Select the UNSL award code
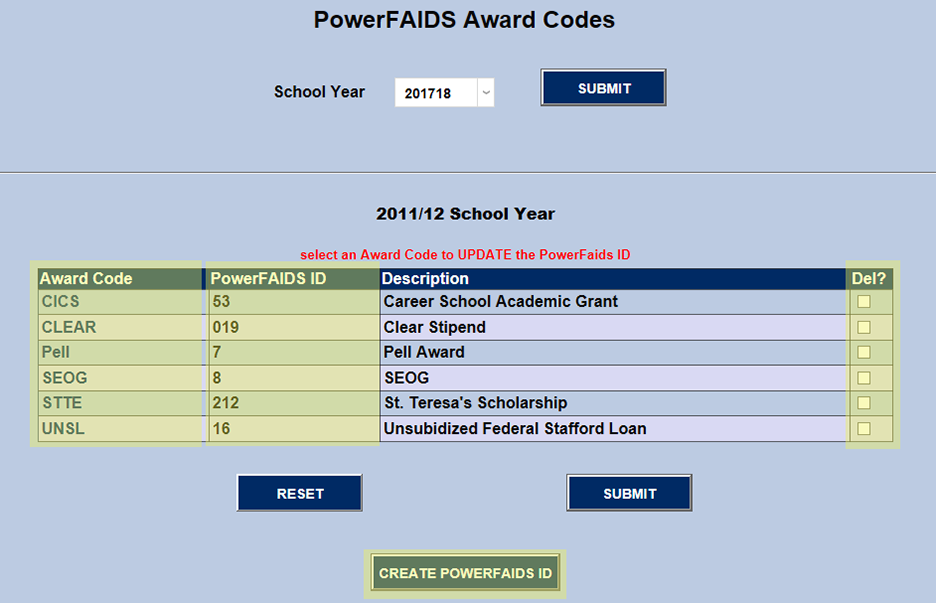936x603 pixels. 62,428
